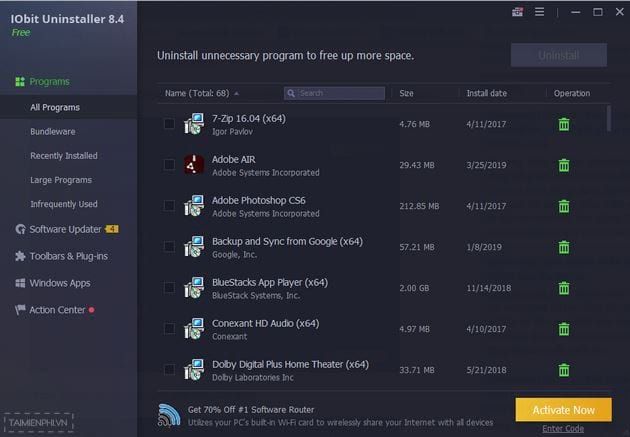This screenshot has width=630, height=437.
Task: Tick the BlueStacks App Player checkbox
Action: coord(169,287)
